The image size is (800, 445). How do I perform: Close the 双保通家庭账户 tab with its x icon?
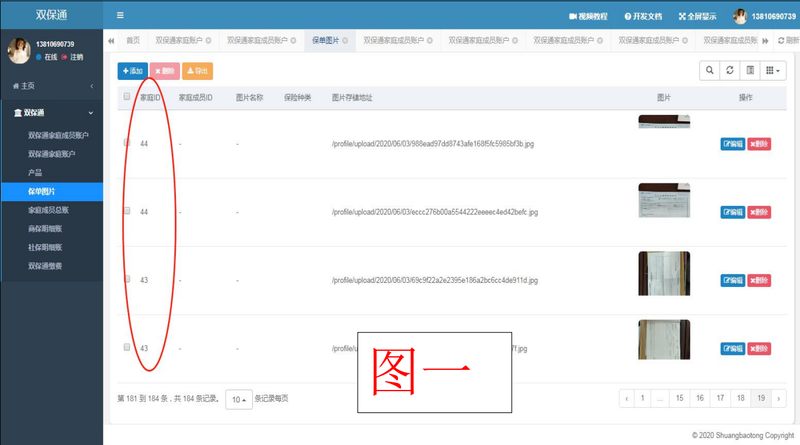(x=209, y=40)
